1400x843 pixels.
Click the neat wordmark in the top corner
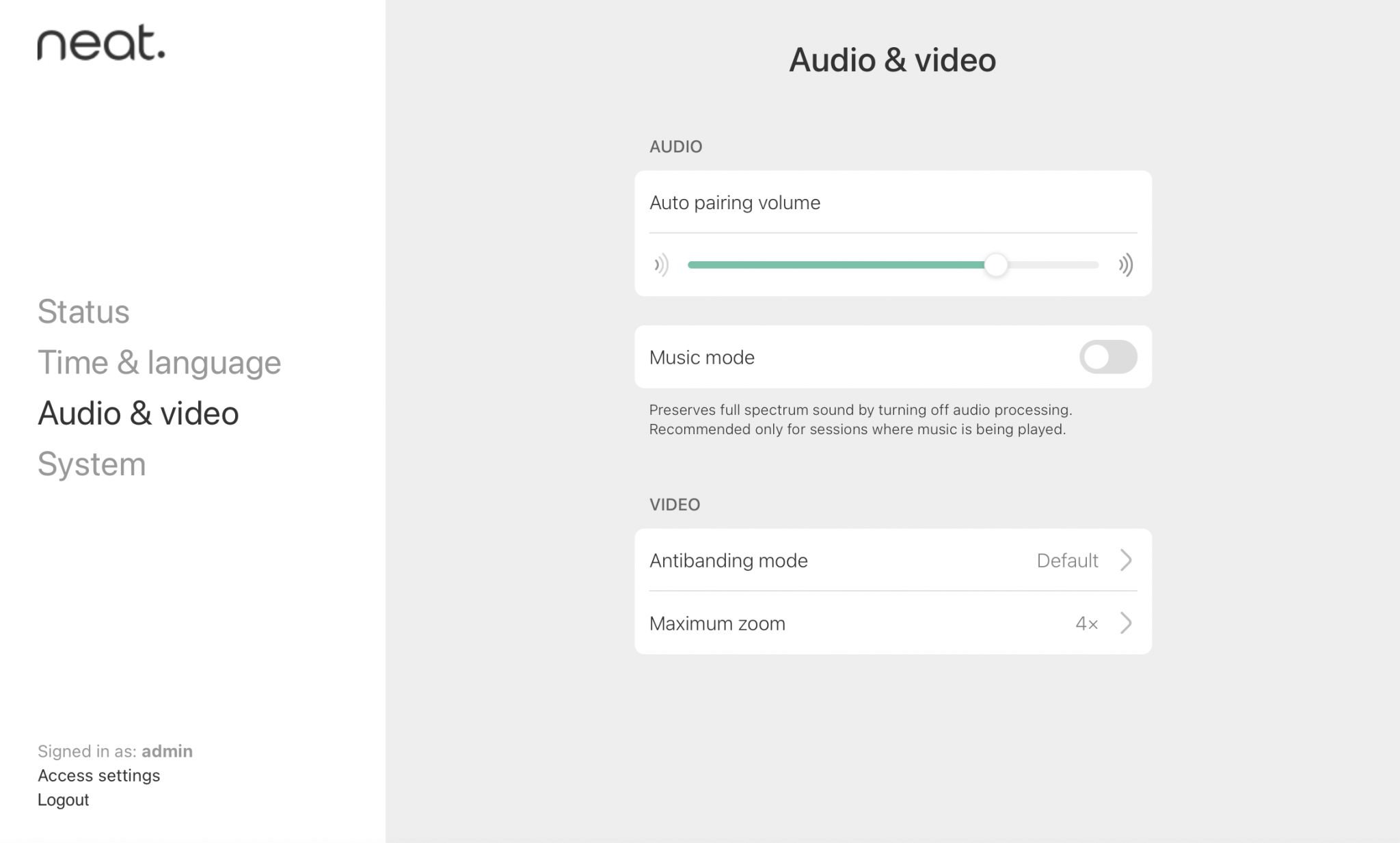[101, 45]
